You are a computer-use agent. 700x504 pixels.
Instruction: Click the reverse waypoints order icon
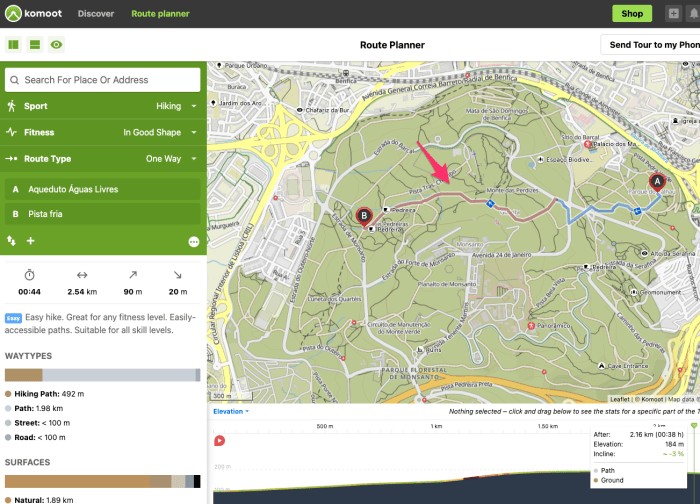(12, 241)
